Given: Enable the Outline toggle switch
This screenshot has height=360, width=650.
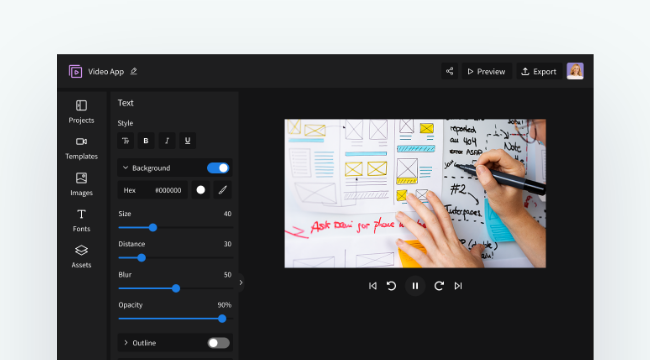Looking at the screenshot, I should [x=218, y=343].
